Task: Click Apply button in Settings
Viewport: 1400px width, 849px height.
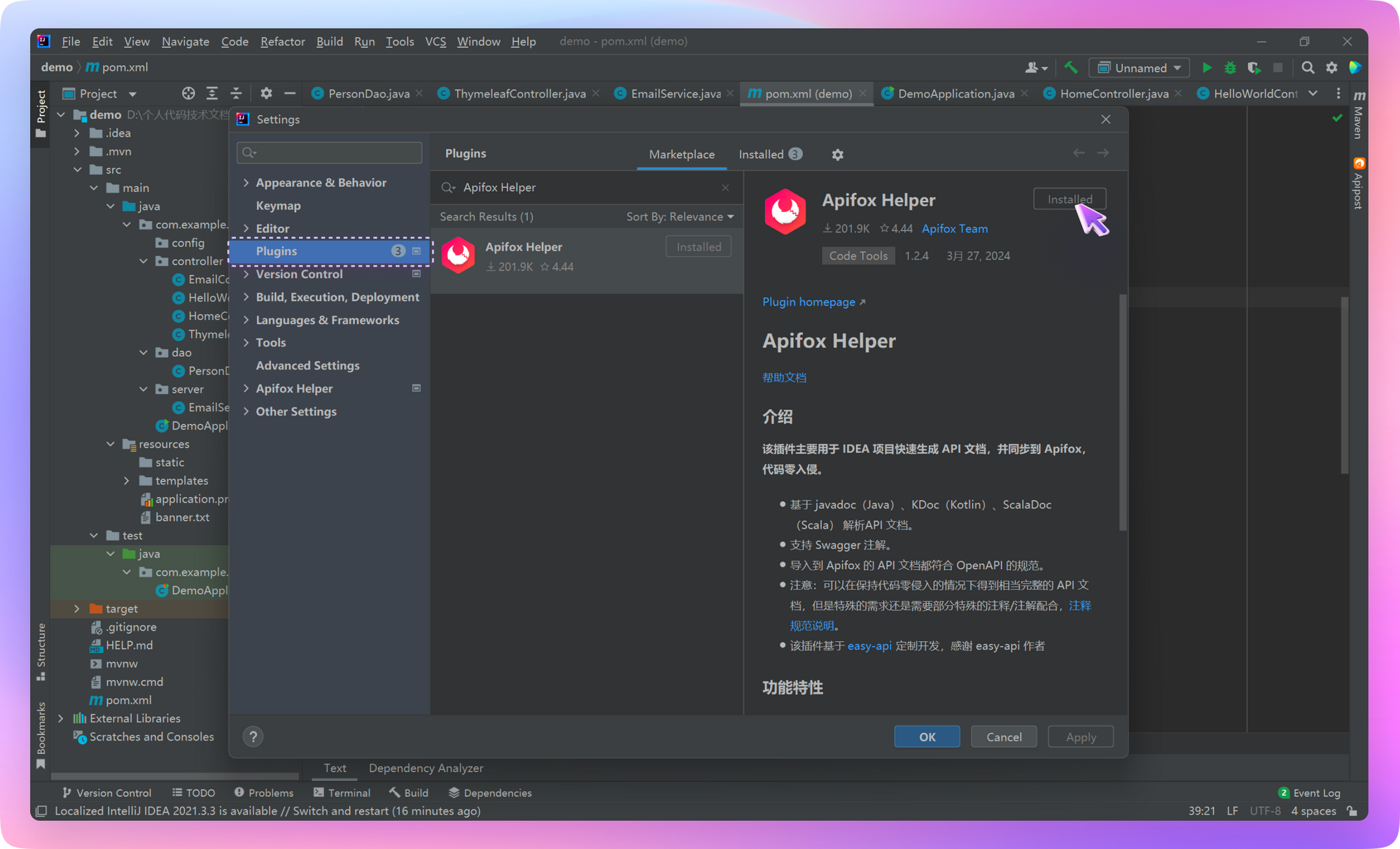Action: pyautogui.click(x=1081, y=737)
